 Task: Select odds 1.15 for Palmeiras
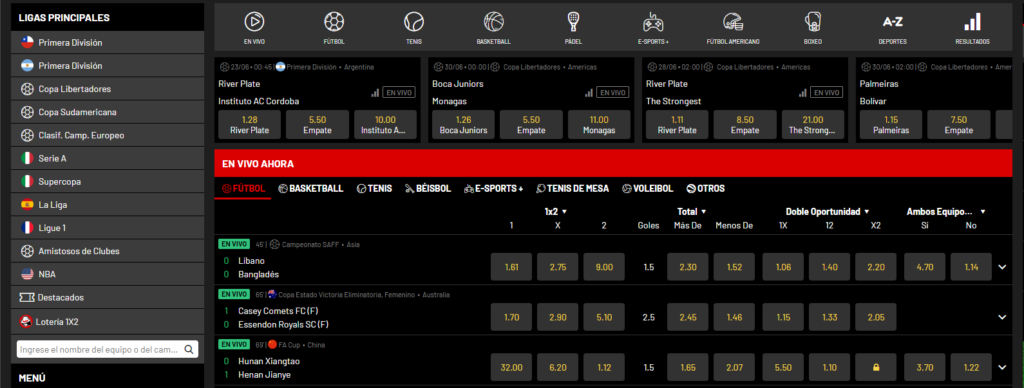click(891, 125)
